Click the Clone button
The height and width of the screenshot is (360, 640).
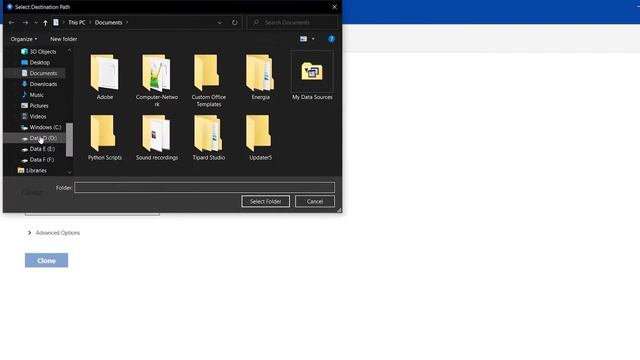(x=47, y=260)
